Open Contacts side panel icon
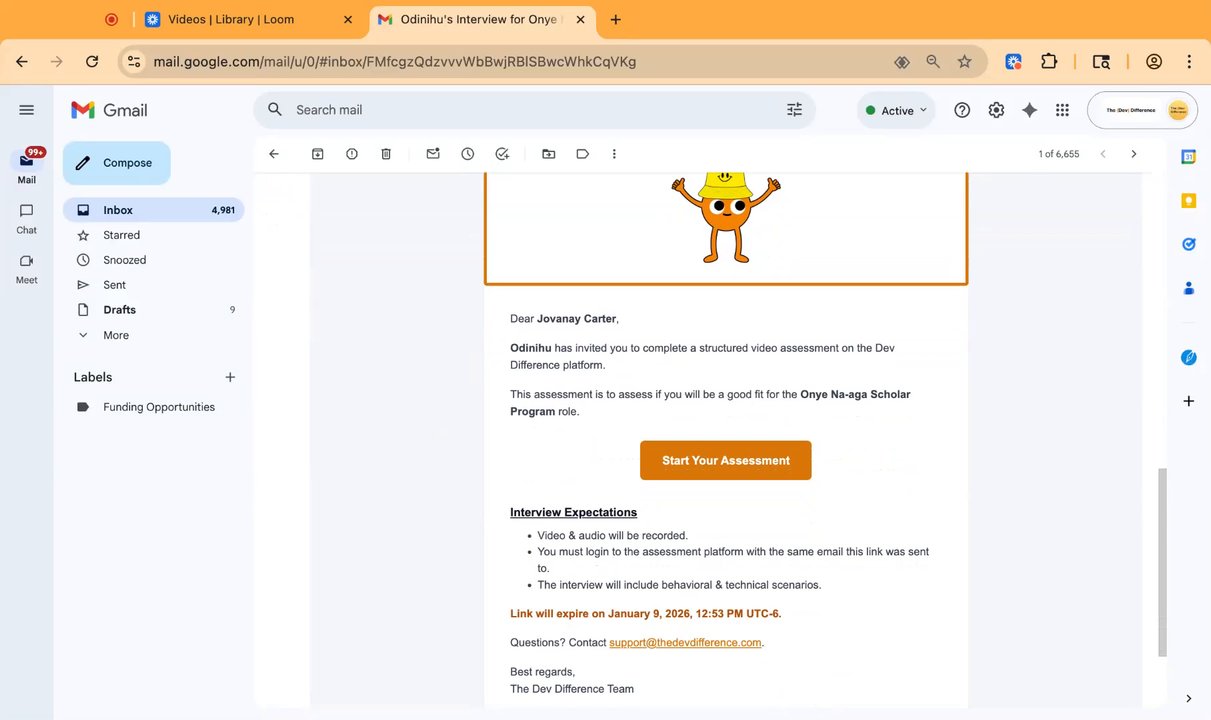The image size is (1211, 720). pyautogui.click(x=1189, y=288)
